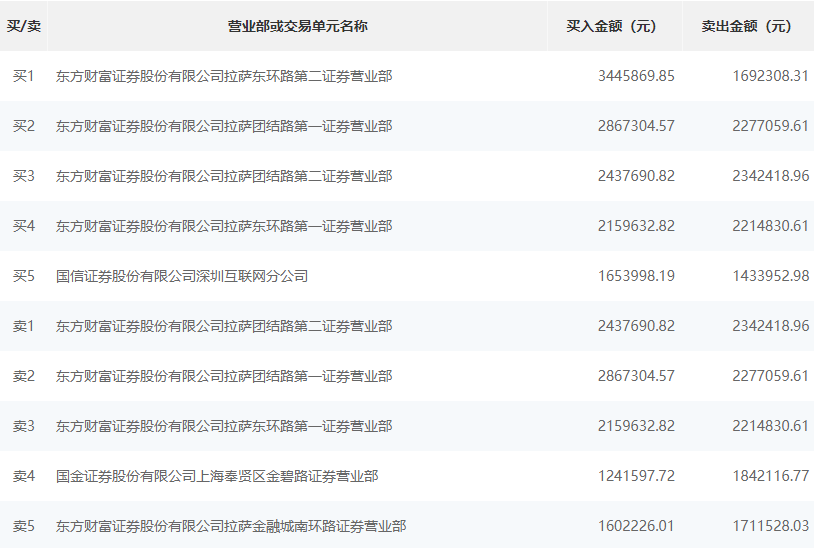Click buy amount 1602226.01

pyautogui.click(x=636, y=526)
